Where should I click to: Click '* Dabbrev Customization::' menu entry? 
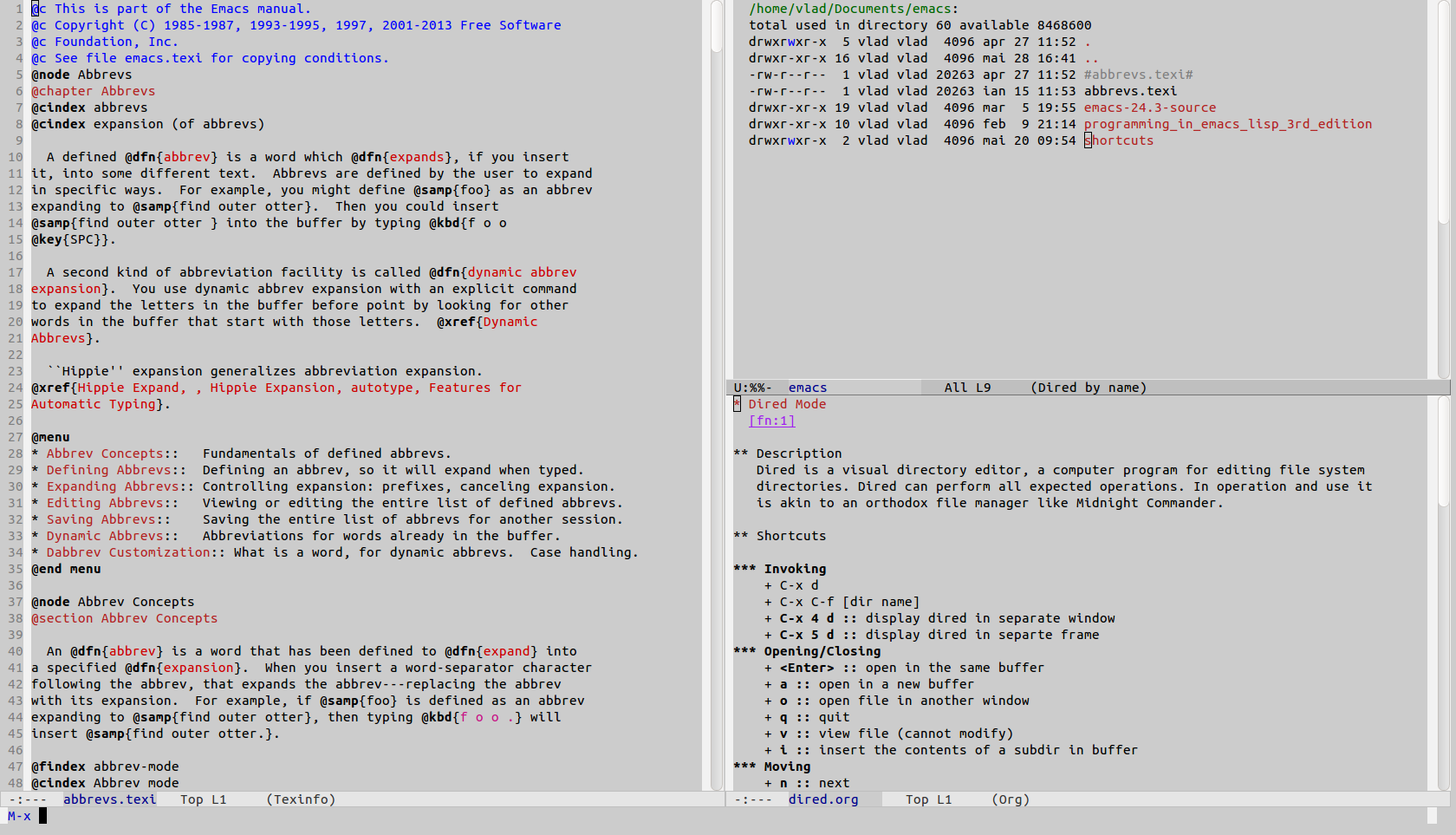[128, 552]
